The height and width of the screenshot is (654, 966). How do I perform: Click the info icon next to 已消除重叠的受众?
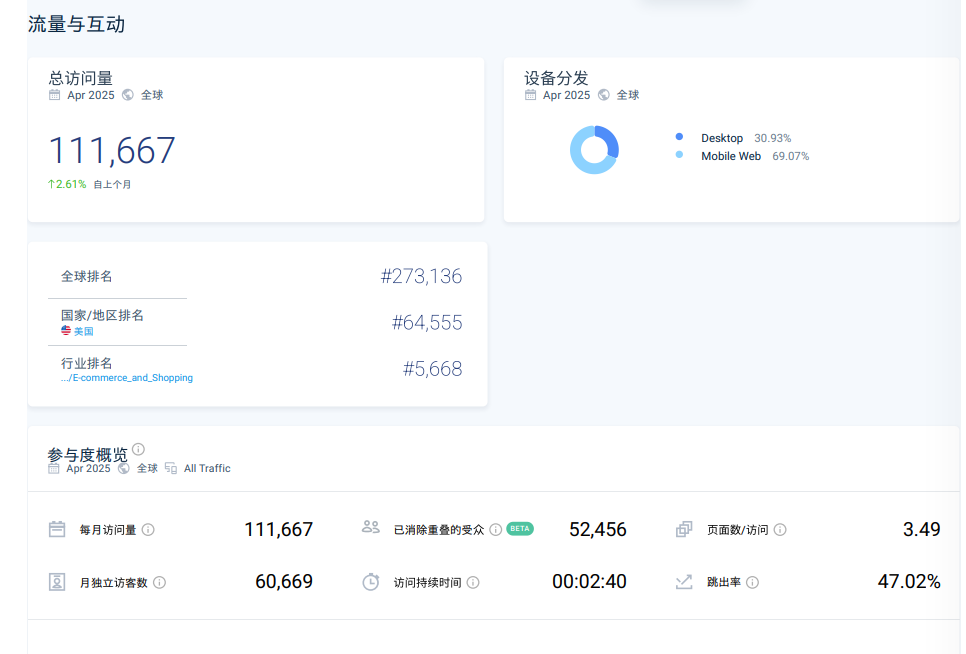pos(495,530)
